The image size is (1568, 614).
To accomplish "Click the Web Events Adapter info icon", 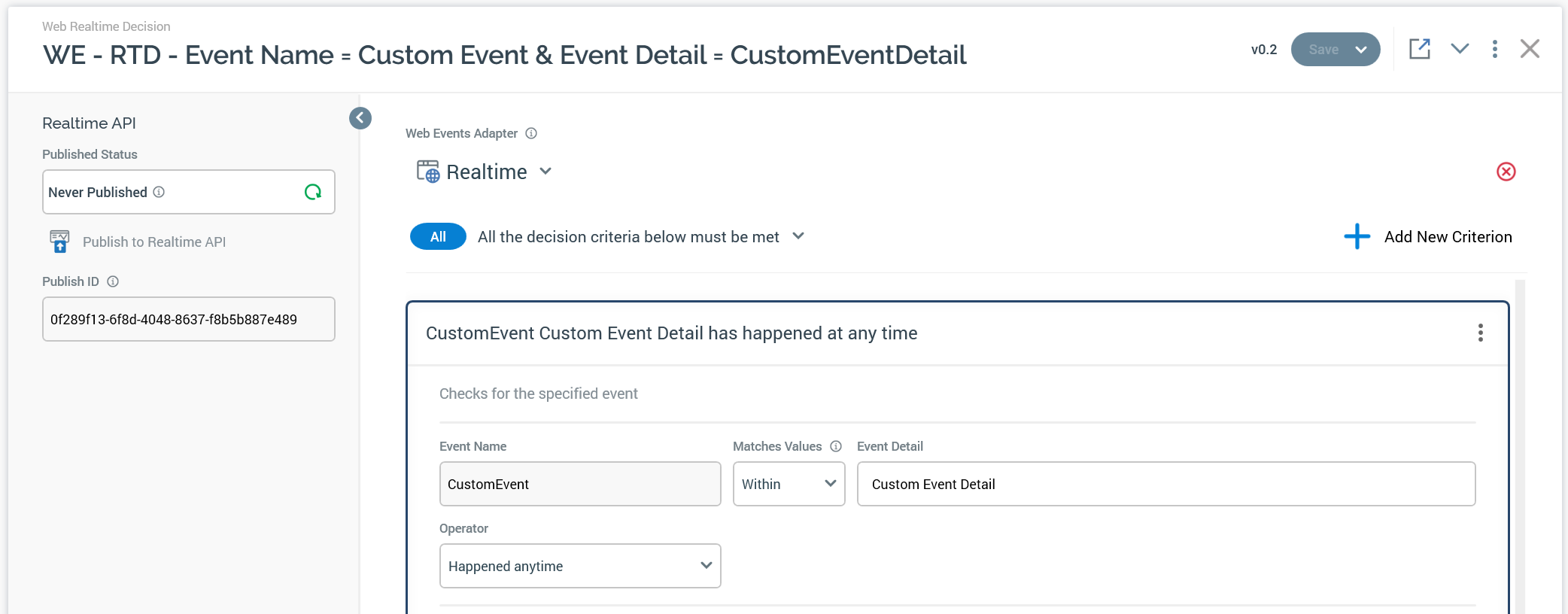I will tap(531, 133).
